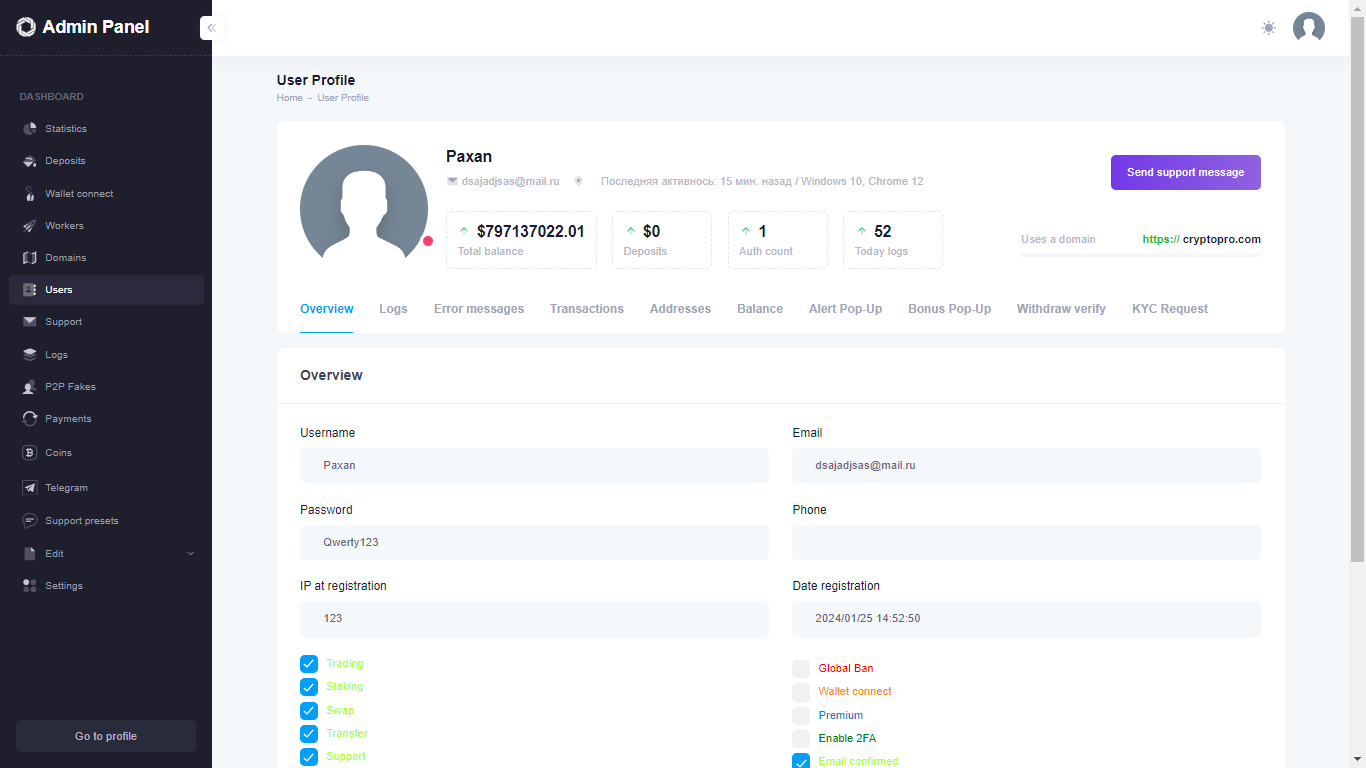Collapse the sidebar with double-chevron button
Viewport: 1366px width, 768px height.
coord(211,28)
